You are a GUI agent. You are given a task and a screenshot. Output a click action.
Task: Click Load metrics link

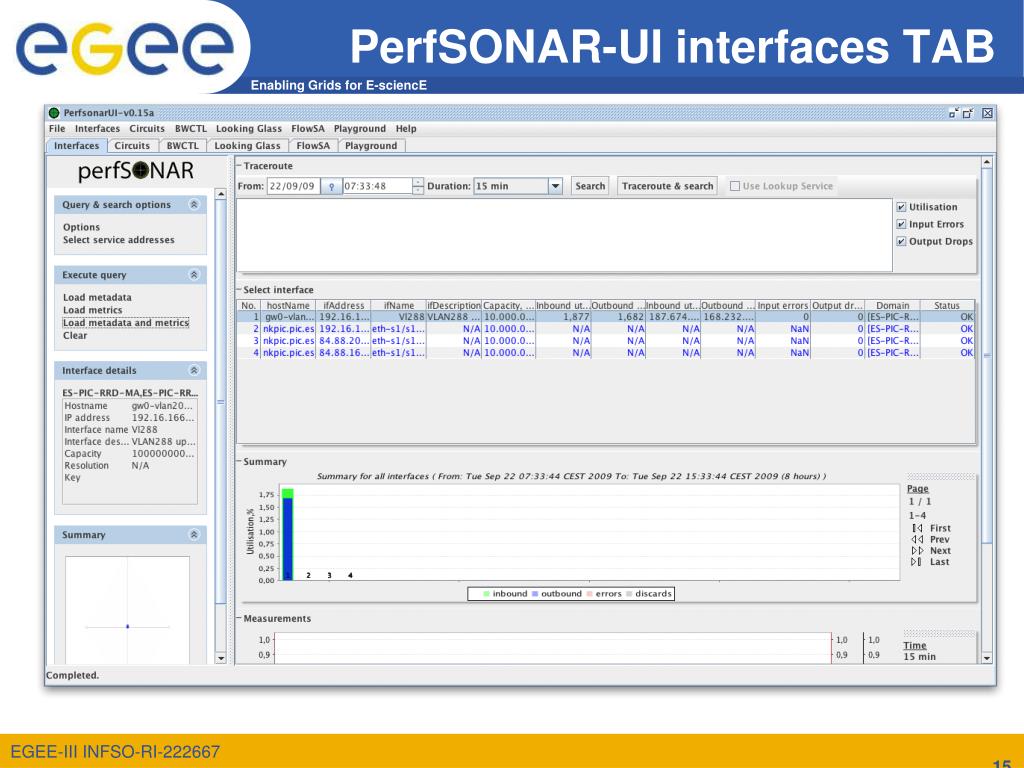(x=93, y=310)
